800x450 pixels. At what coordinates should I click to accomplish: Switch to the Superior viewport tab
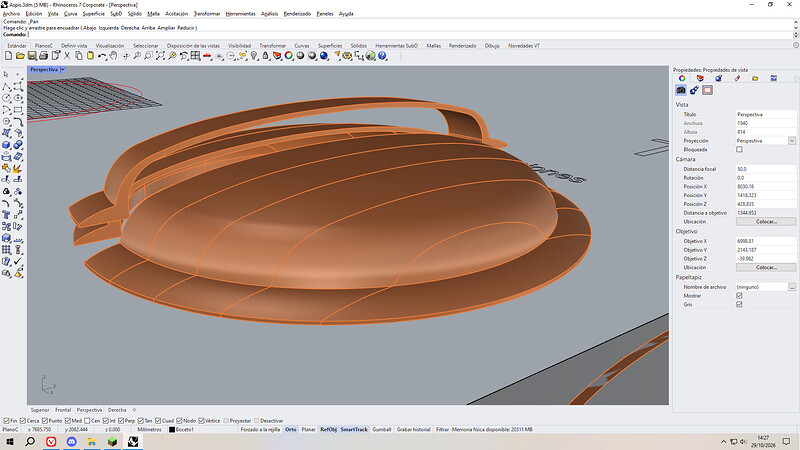click(x=40, y=410)
